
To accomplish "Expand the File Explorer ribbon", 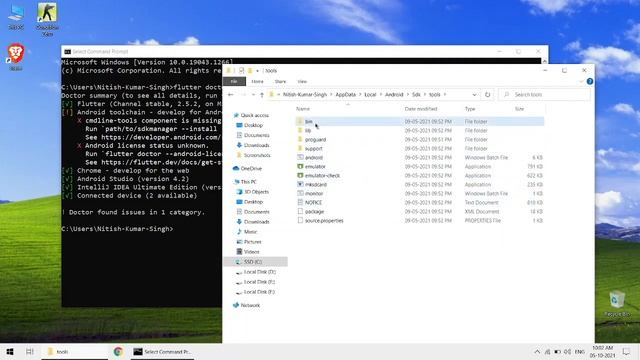I will click(x=581, y=81).
